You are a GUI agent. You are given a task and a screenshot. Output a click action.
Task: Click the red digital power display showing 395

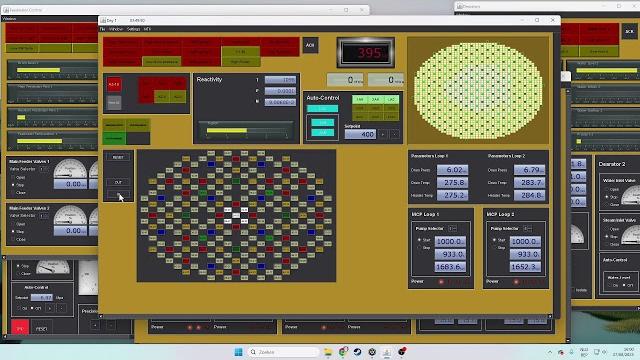pos(365,53)
